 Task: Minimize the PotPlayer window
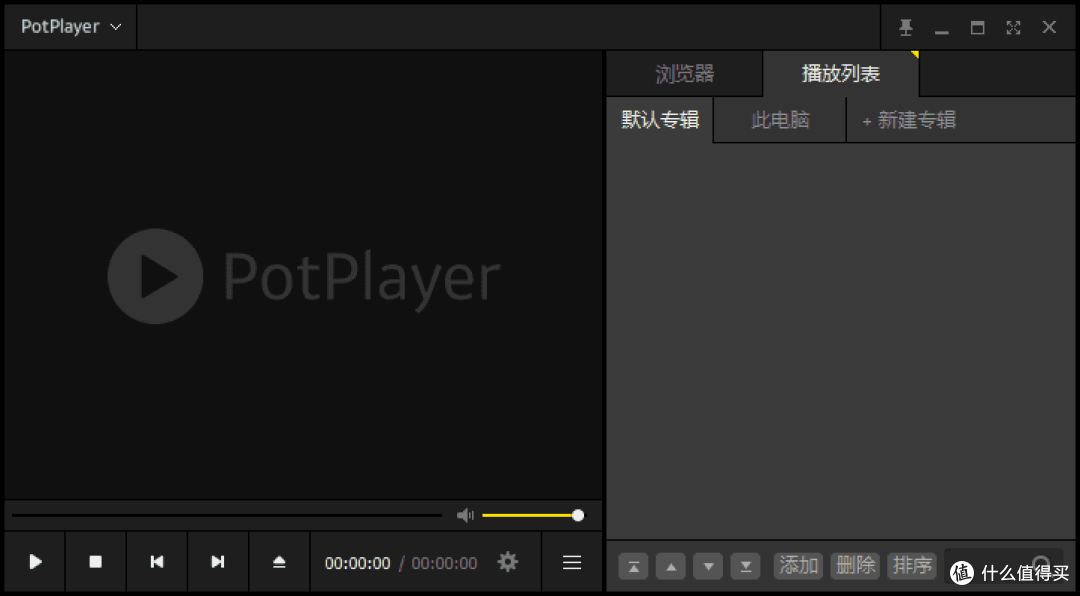tap(942, 32)
